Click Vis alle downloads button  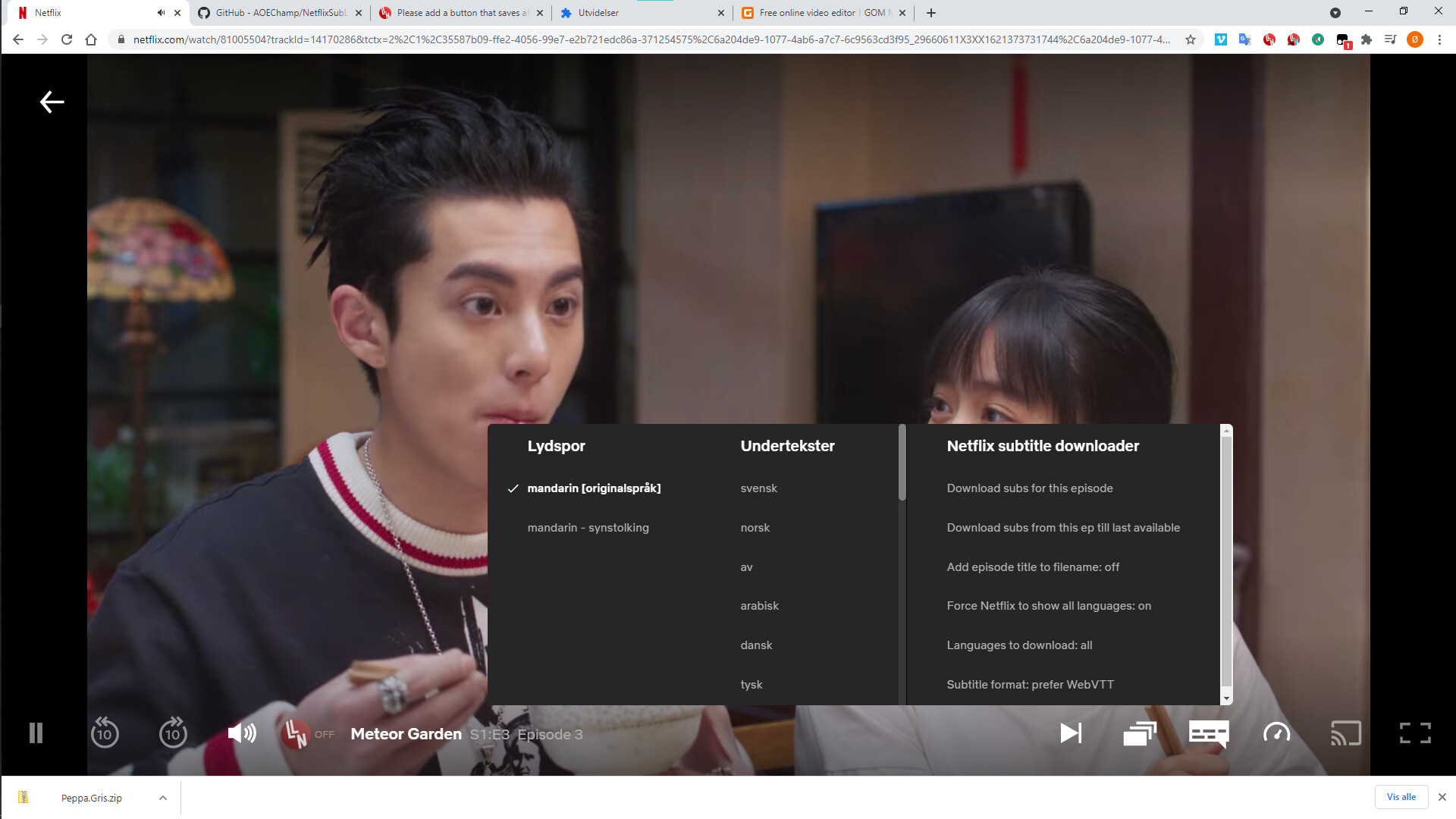[x=1401, y=797]
